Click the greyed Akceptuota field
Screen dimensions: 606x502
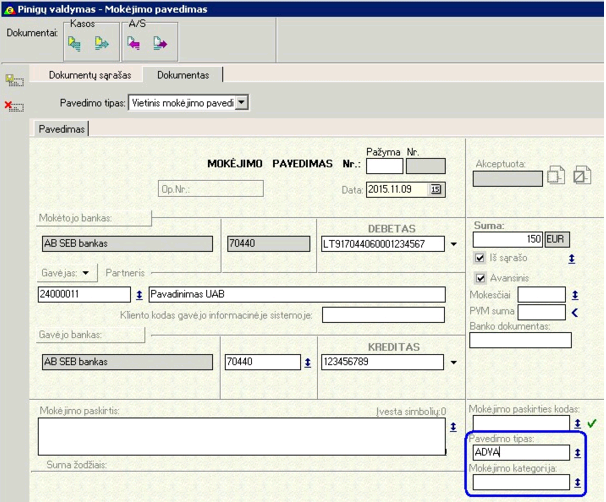click(x=507, y=179)
